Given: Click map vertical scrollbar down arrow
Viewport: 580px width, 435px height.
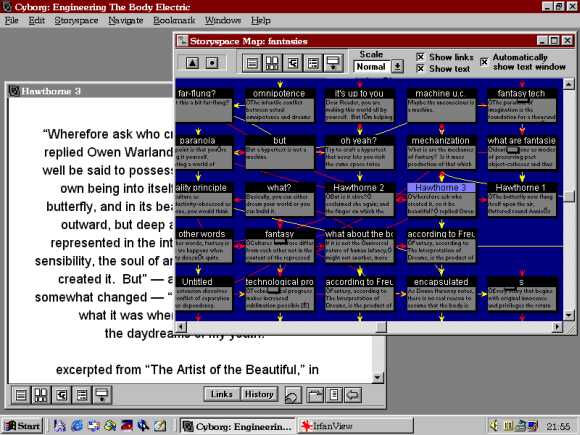Looking at the screenshot, I should click(569, 315).
